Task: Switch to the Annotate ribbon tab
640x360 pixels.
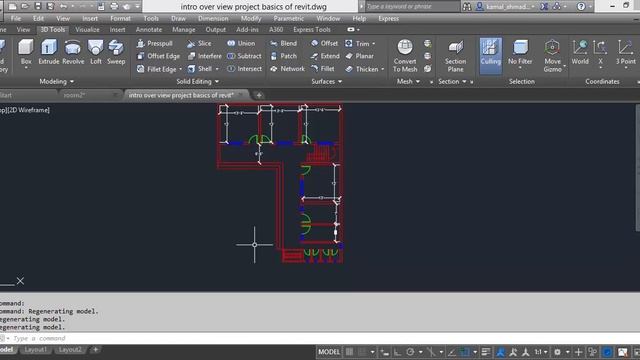Action: point(149,29)
